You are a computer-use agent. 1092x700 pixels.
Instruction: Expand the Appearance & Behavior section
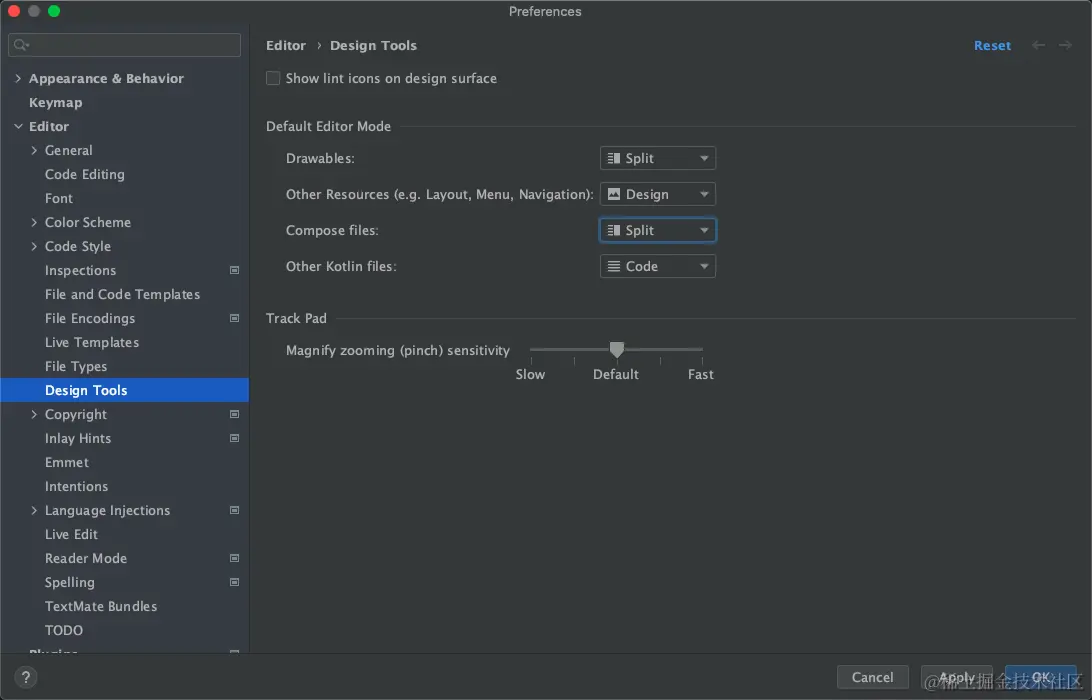[x=18, y=79]
